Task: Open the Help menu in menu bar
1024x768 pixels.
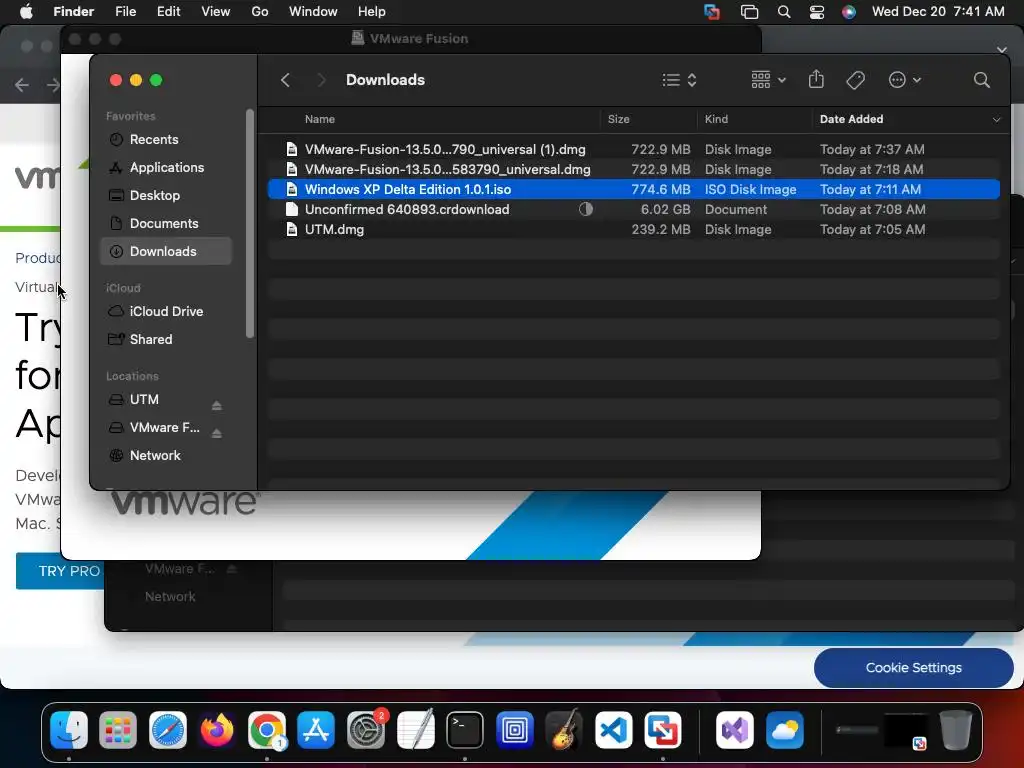Action: pos(372,12)
